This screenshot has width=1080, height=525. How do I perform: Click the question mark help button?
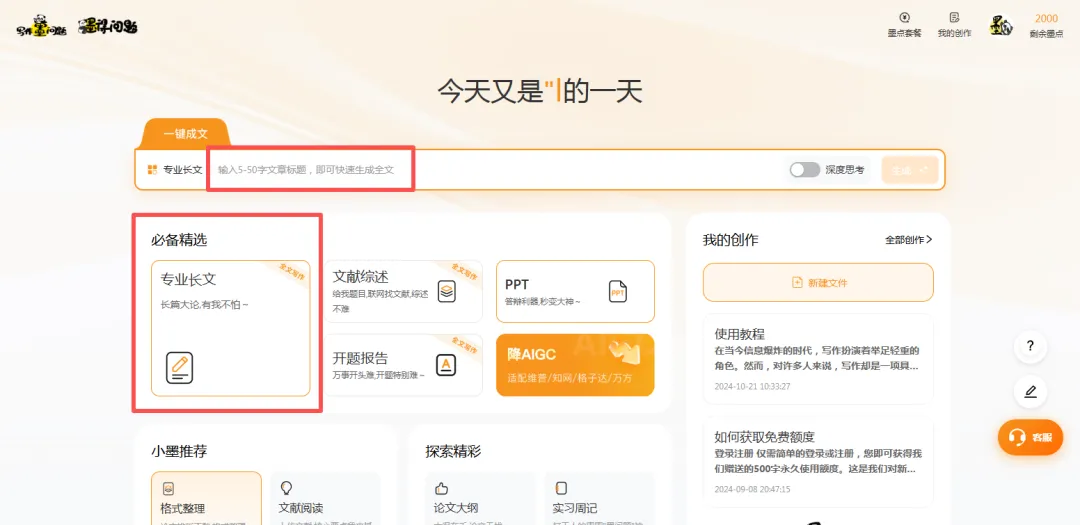coord(1030,346)
